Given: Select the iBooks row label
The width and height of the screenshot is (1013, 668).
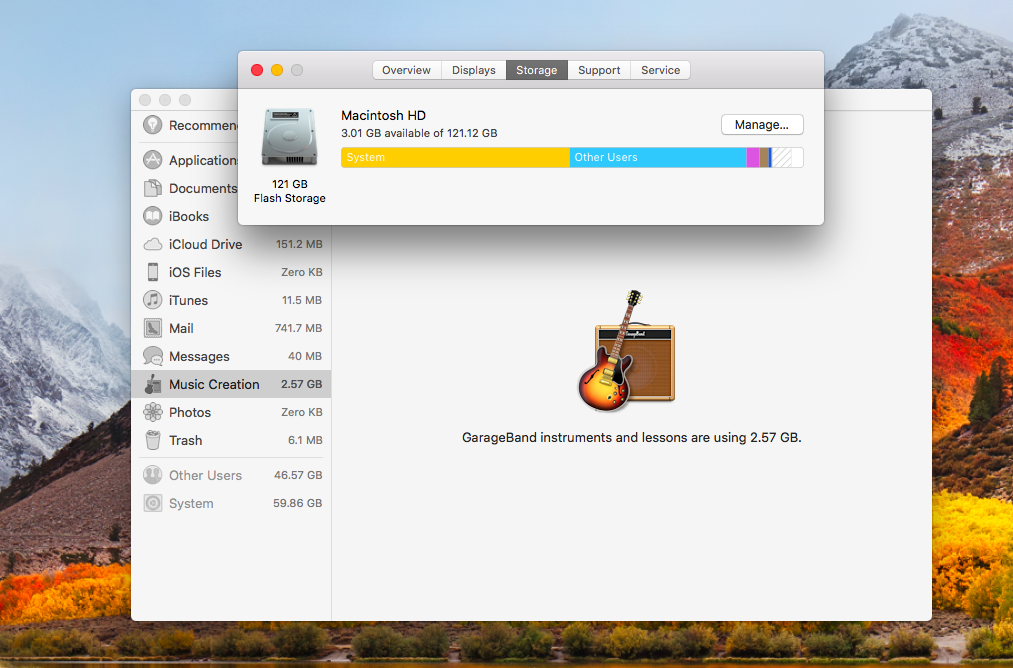Looking at the screenshot, I should [189, 216].
